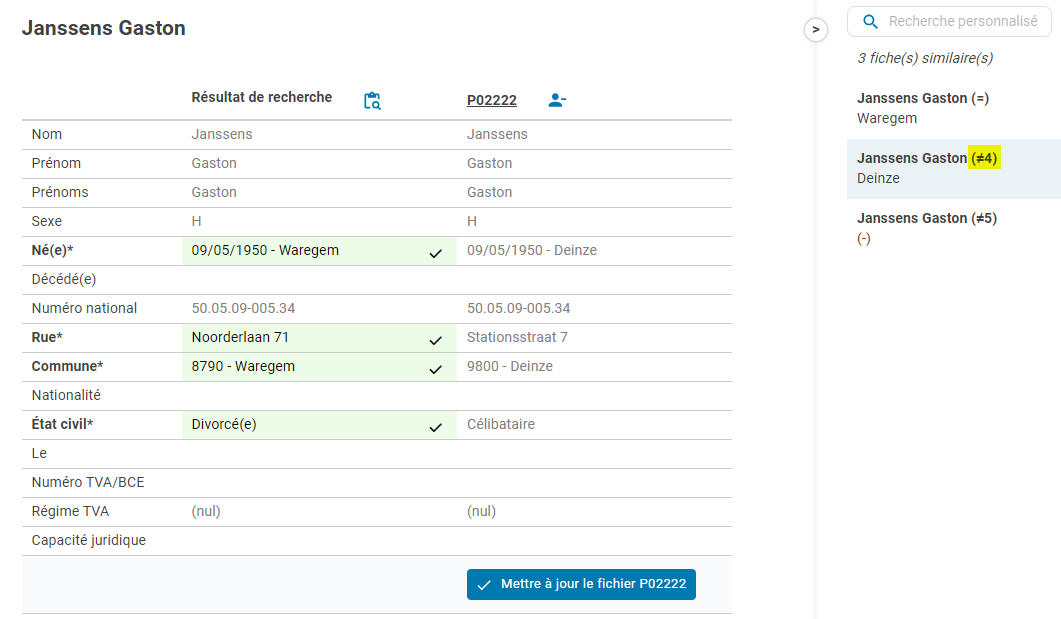Click the magnifier icon in the search box
Image resolution: width=1061 pixels, height=619 pixels.
click(870, 22)
